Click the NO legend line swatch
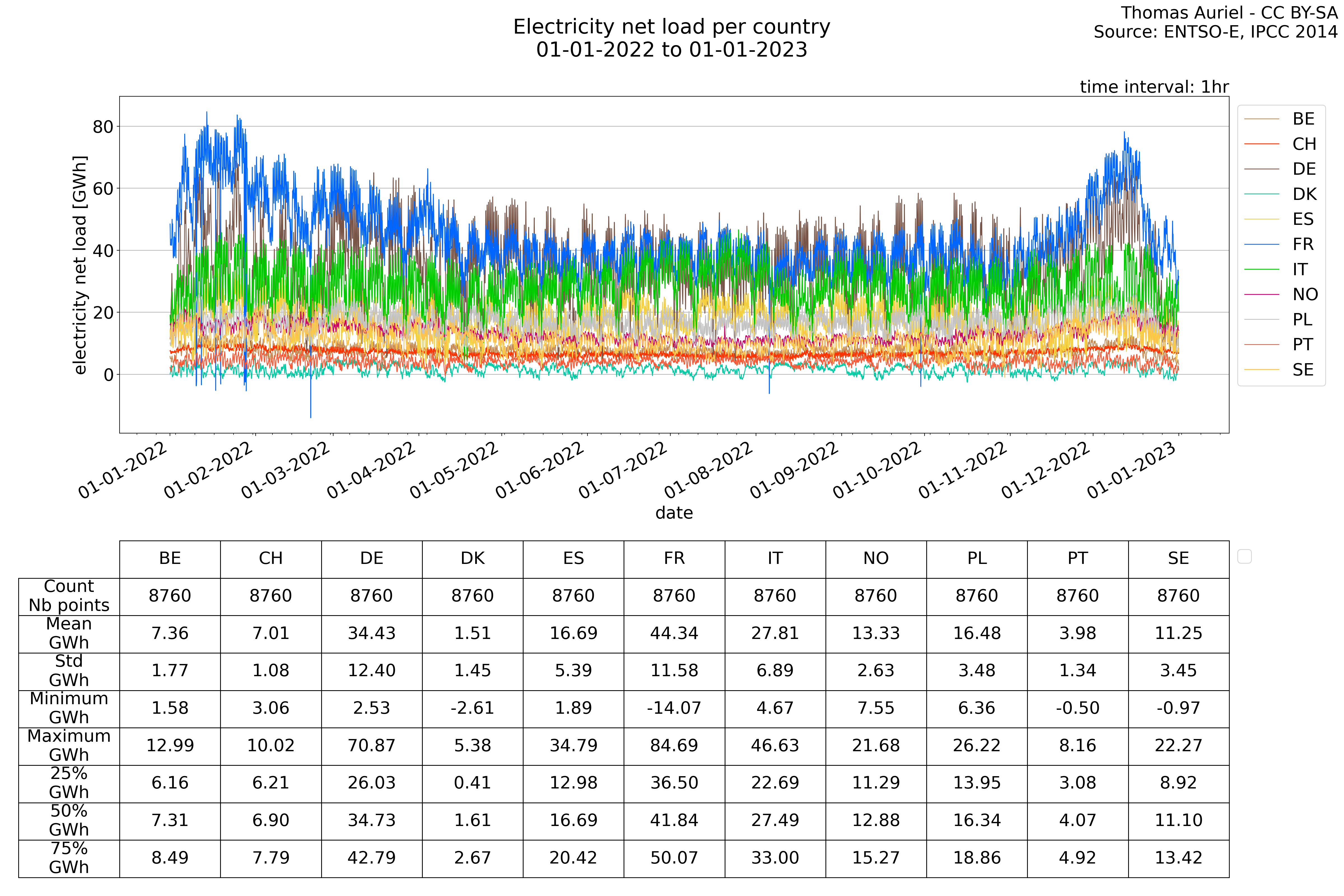This screenshot has height=896, width=1344. (x=1261, y=295)
